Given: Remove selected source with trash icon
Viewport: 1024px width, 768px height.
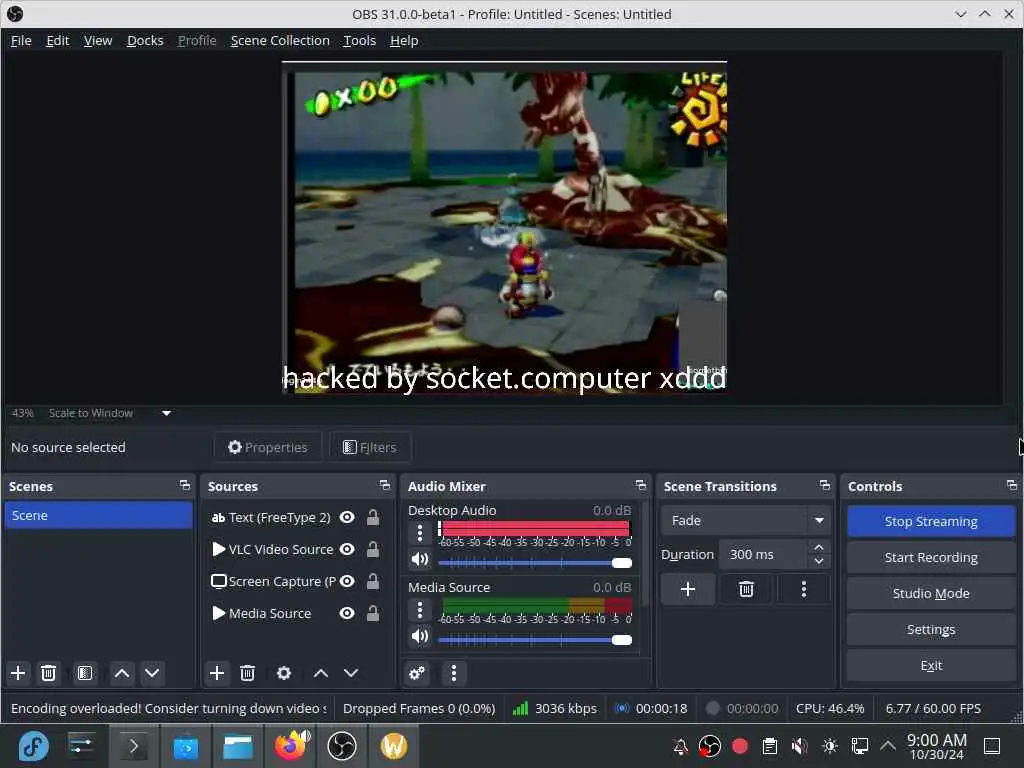Looking at the screenshot, I should click(247, 673).
